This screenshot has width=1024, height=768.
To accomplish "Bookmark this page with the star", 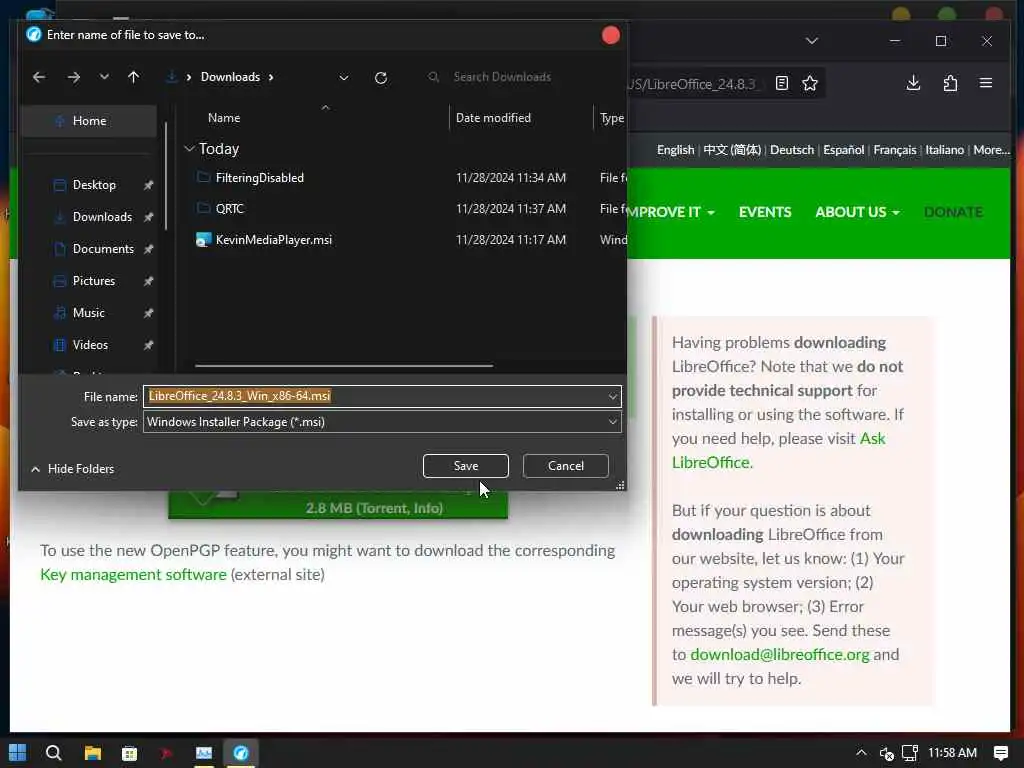I will tap(810, 83).
